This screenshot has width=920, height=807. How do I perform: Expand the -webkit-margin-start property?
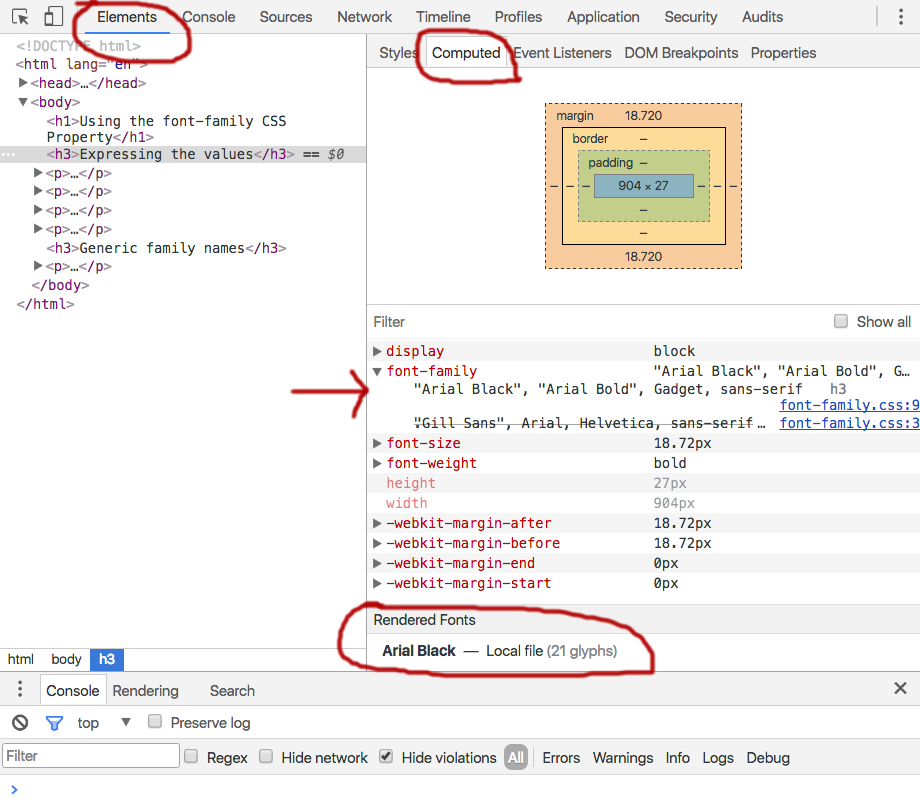(x=377, y=583)
